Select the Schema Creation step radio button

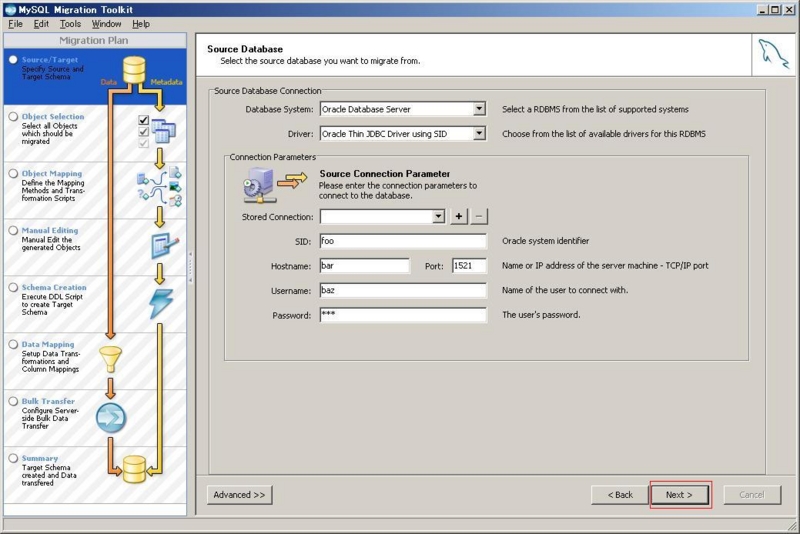tap(13, 288)
